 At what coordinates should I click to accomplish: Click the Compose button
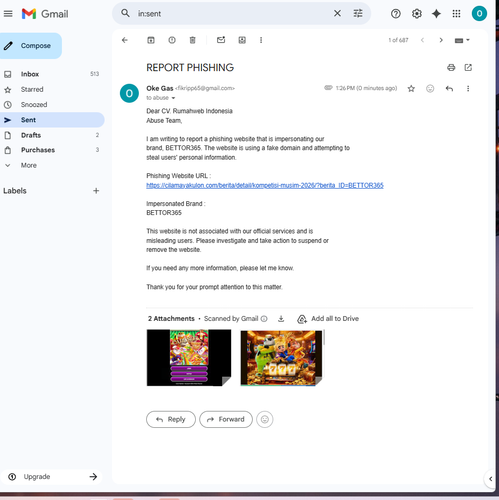coord(30,46)
